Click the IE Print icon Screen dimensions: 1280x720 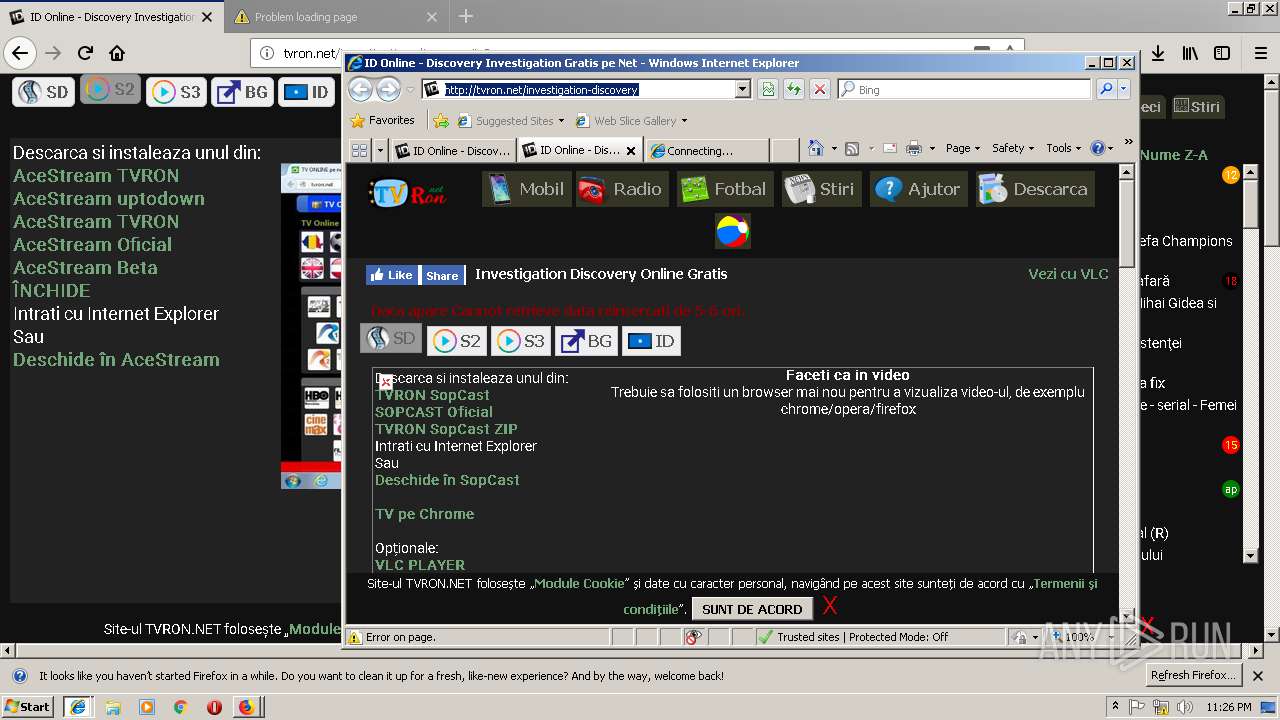click(x=913, y=148)
